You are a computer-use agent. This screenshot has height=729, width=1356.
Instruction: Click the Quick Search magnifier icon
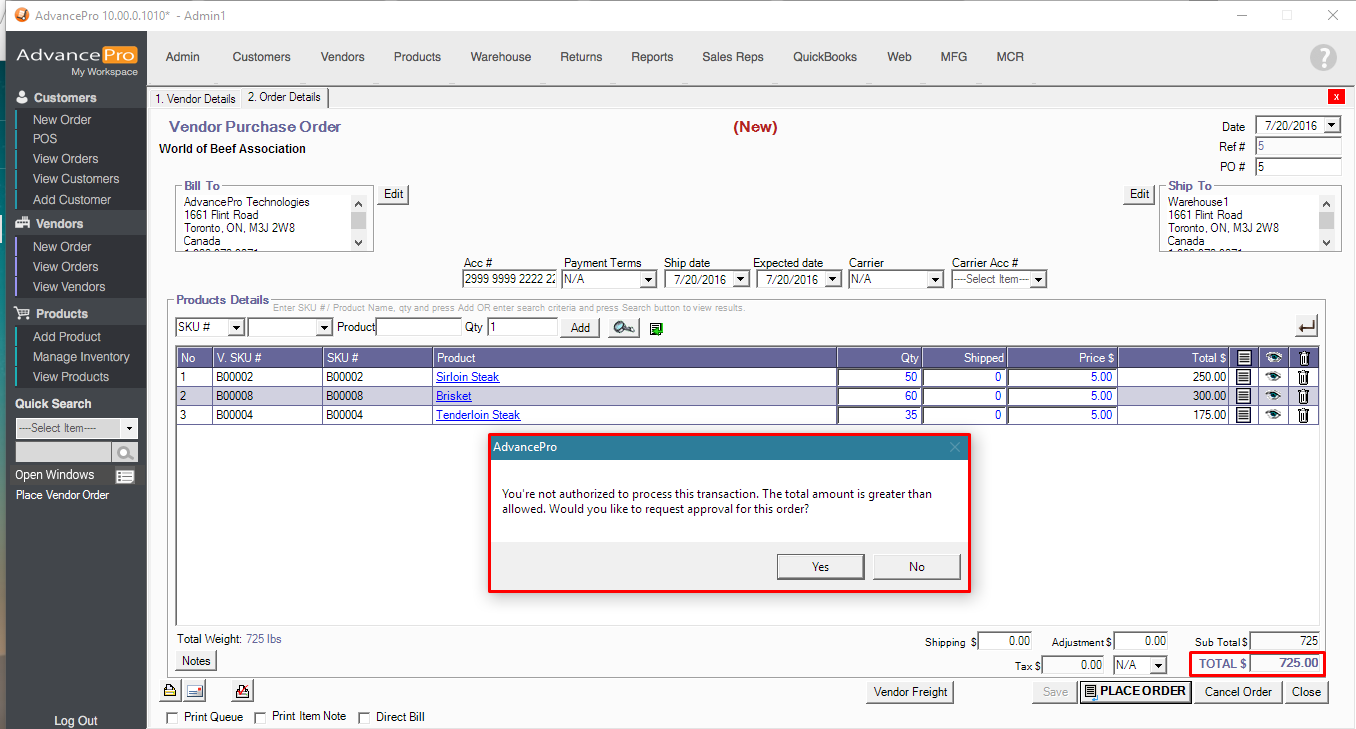[125, 453]
